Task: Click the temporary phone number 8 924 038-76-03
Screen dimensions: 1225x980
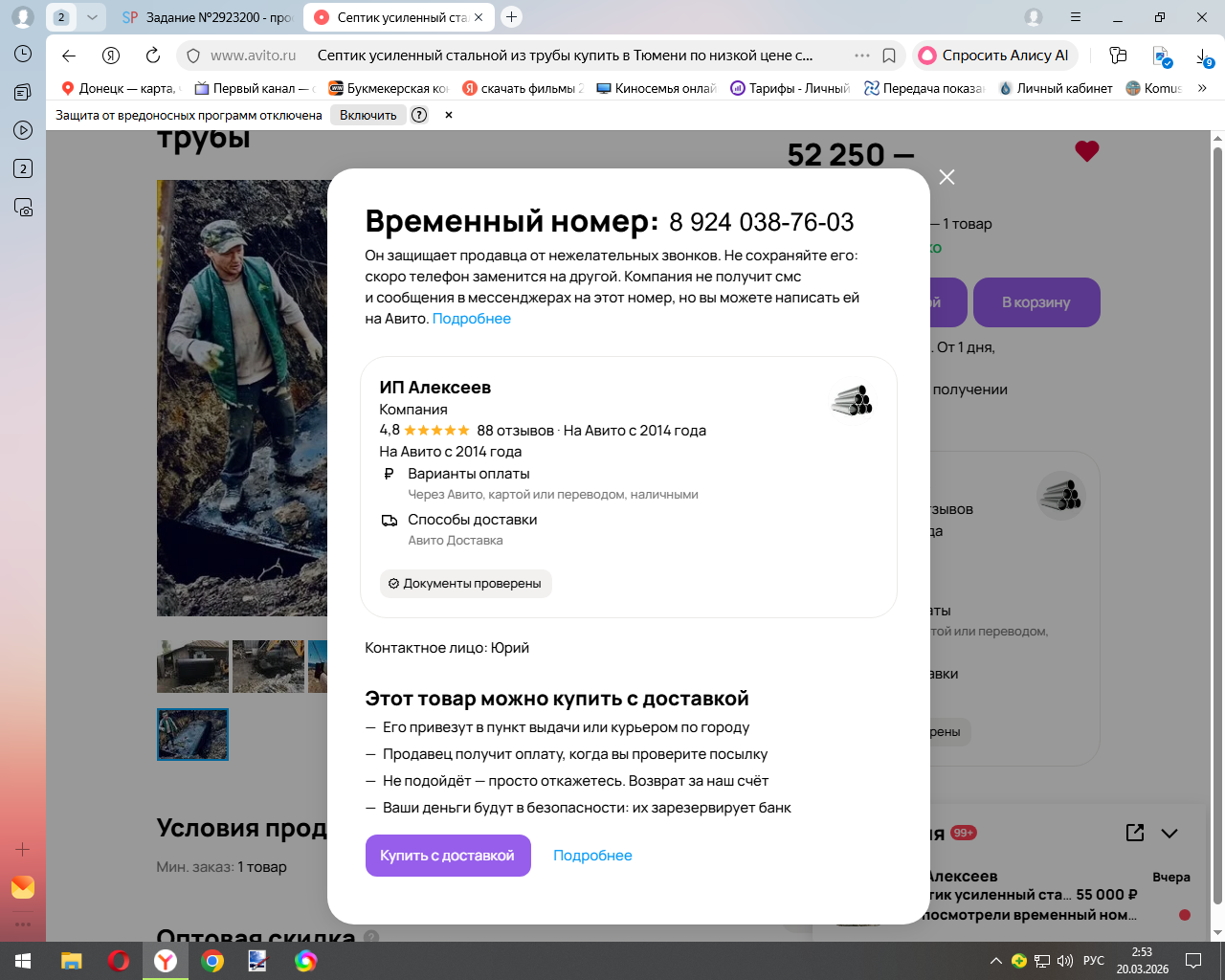Action: click(x=762, y=222)
